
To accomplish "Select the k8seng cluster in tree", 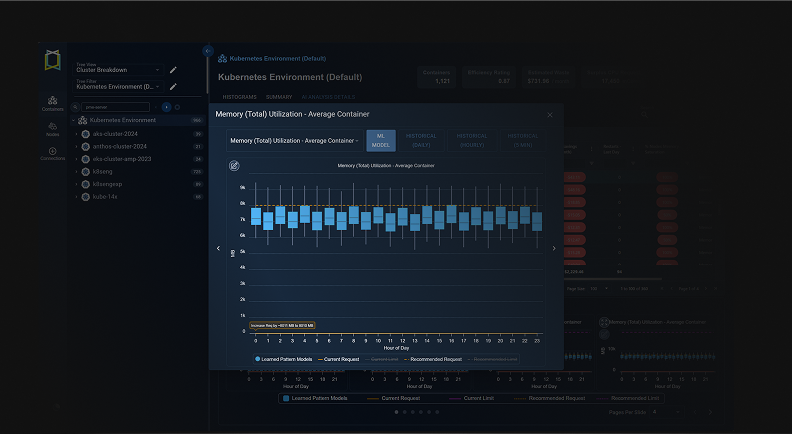I will (x=102, y=171).
